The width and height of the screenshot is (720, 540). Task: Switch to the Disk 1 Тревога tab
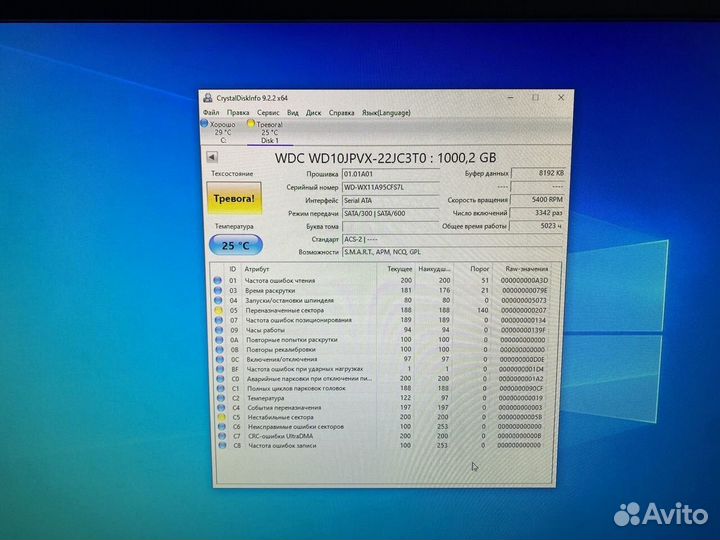click(x=269, y=132)
